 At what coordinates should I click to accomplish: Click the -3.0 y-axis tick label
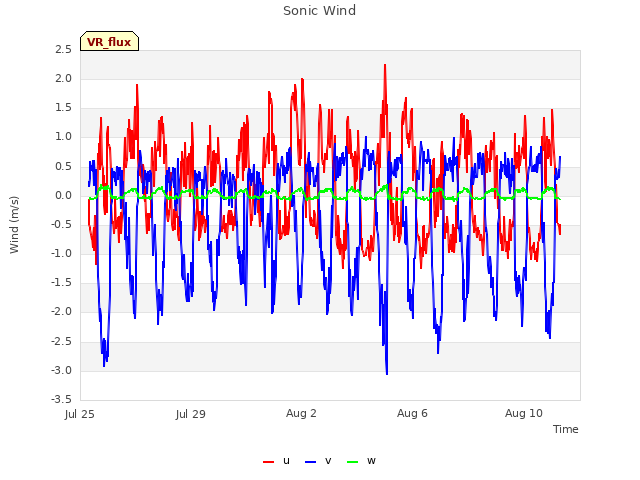tap(62, 371)
